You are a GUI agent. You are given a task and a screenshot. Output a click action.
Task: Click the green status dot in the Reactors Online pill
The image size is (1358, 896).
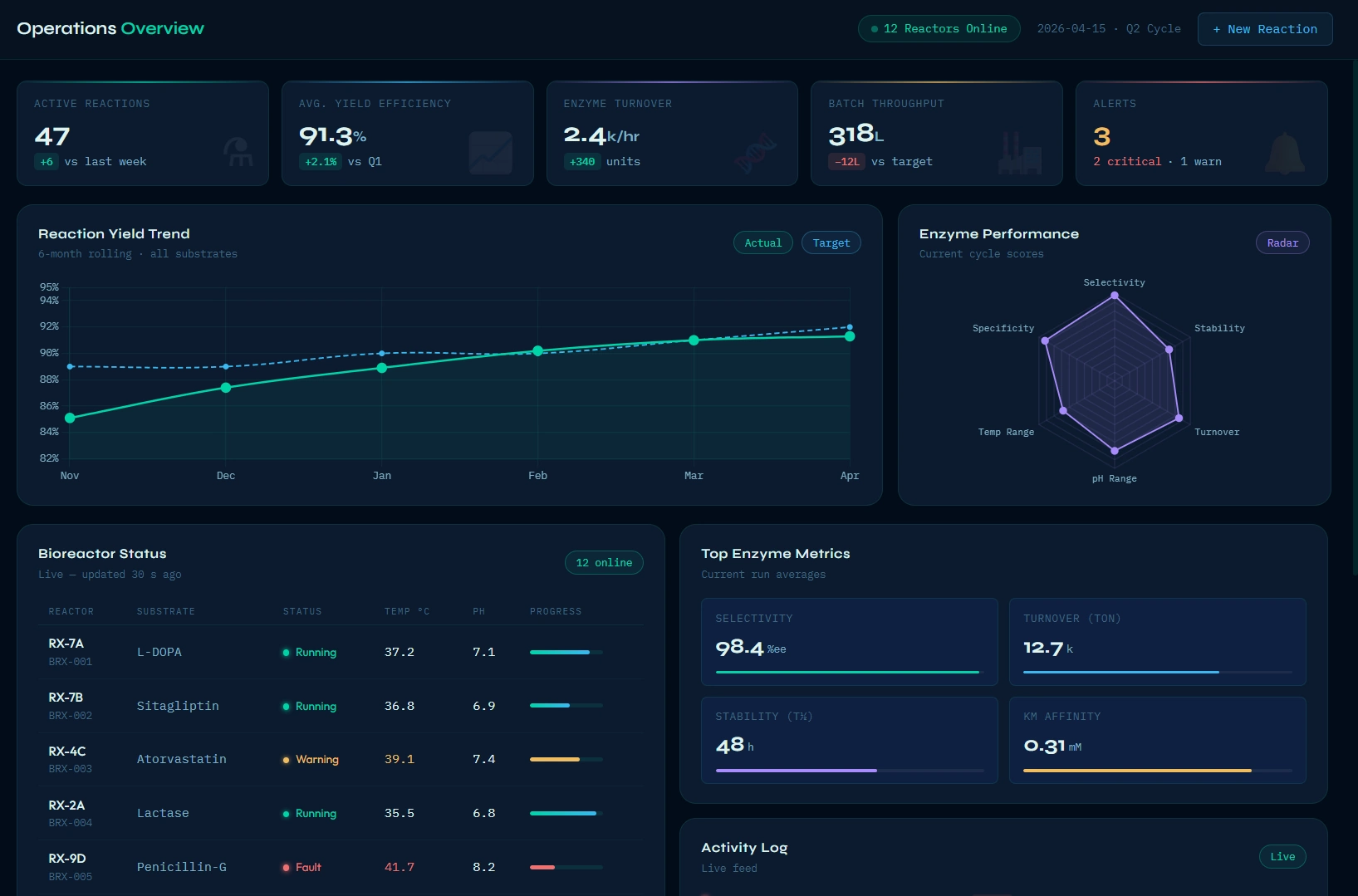point(873,28)
